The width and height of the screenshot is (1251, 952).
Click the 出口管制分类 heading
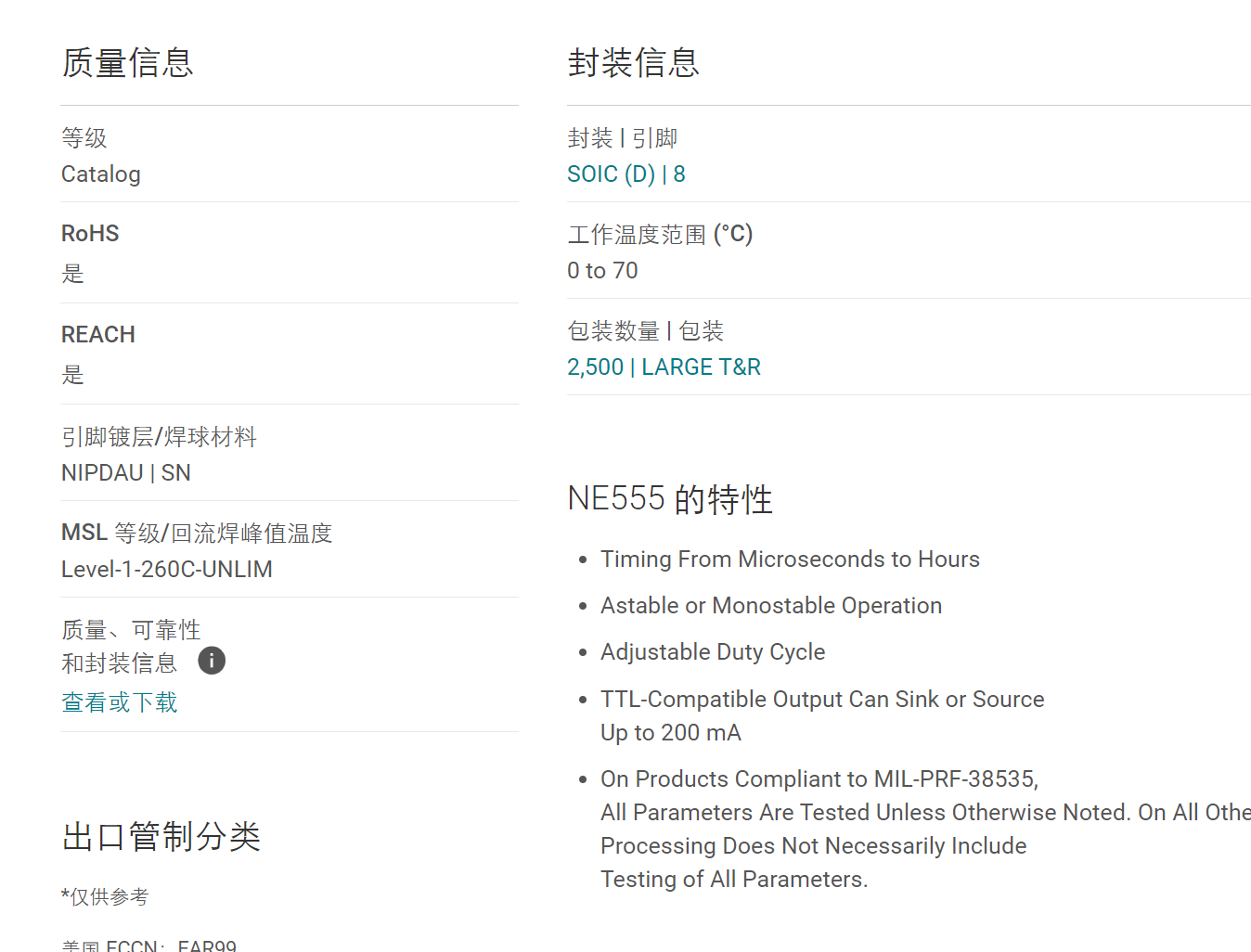(161, 837)
